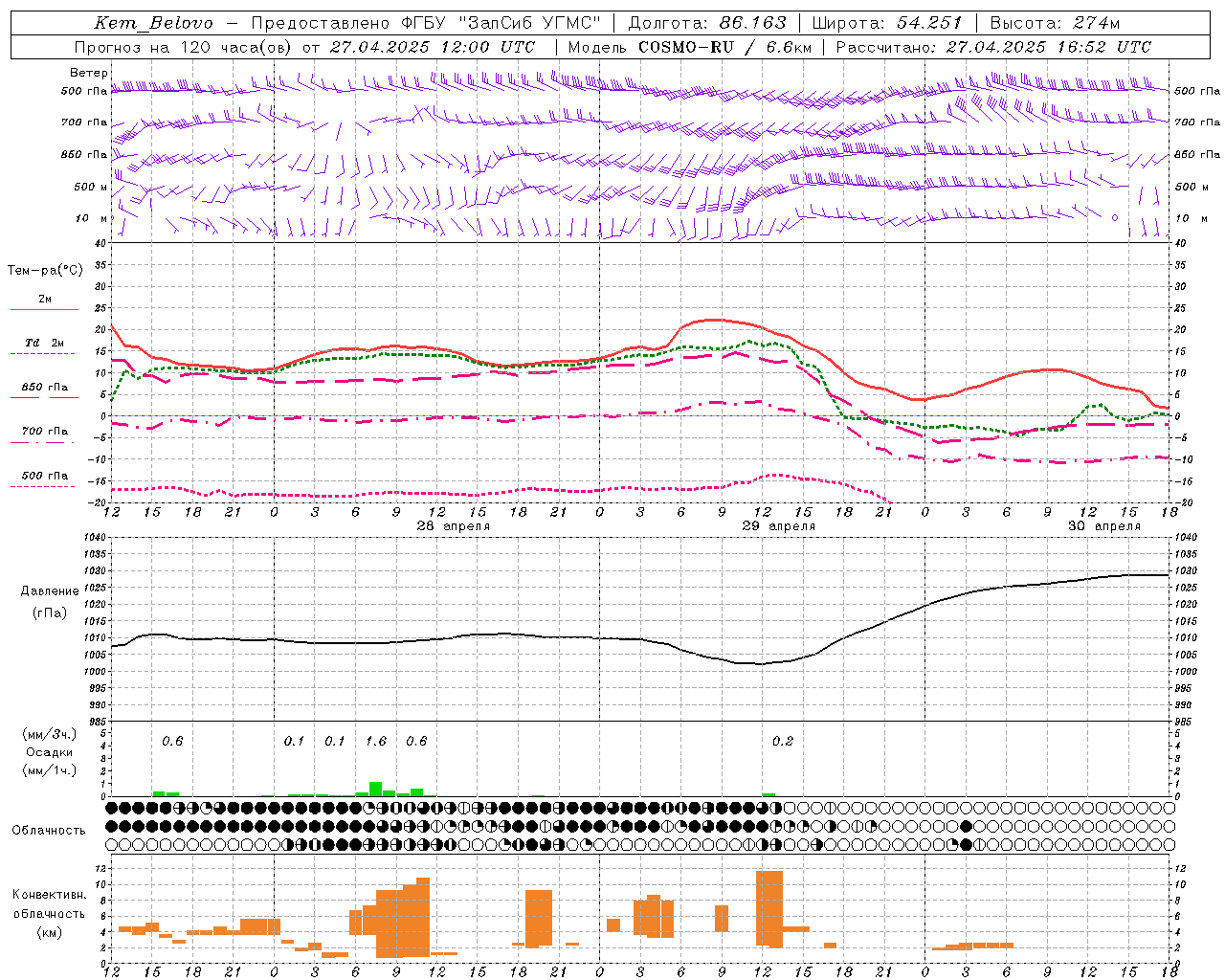Click the dash-dot 700 гПа temperature legend line

click(x=44, y=441)
